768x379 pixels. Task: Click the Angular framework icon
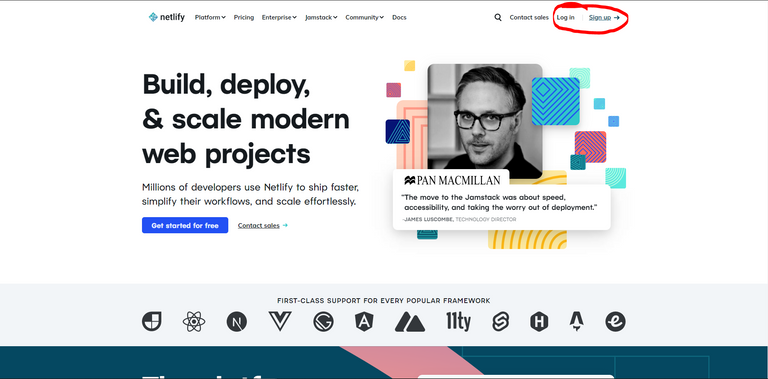(365, 322)
